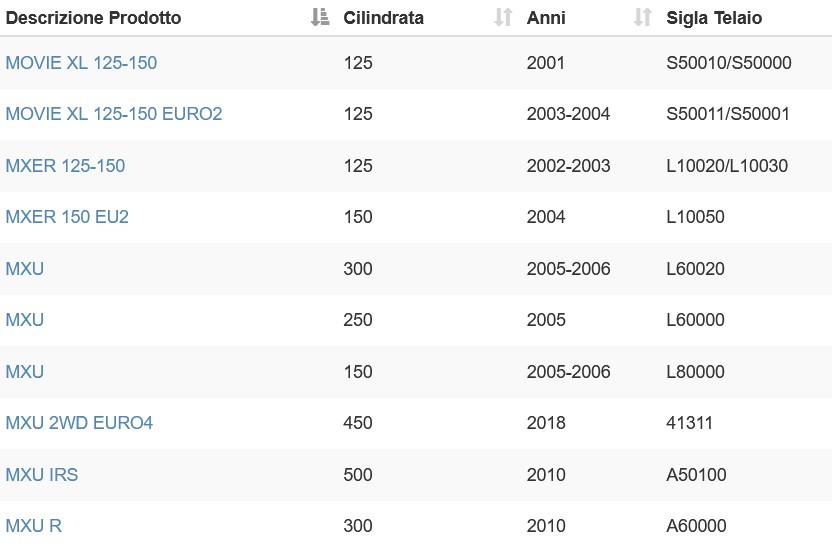832x547 pixels.
Task: Open the MOVIE XL 125-150 link
Action: [x=81, y=63]
